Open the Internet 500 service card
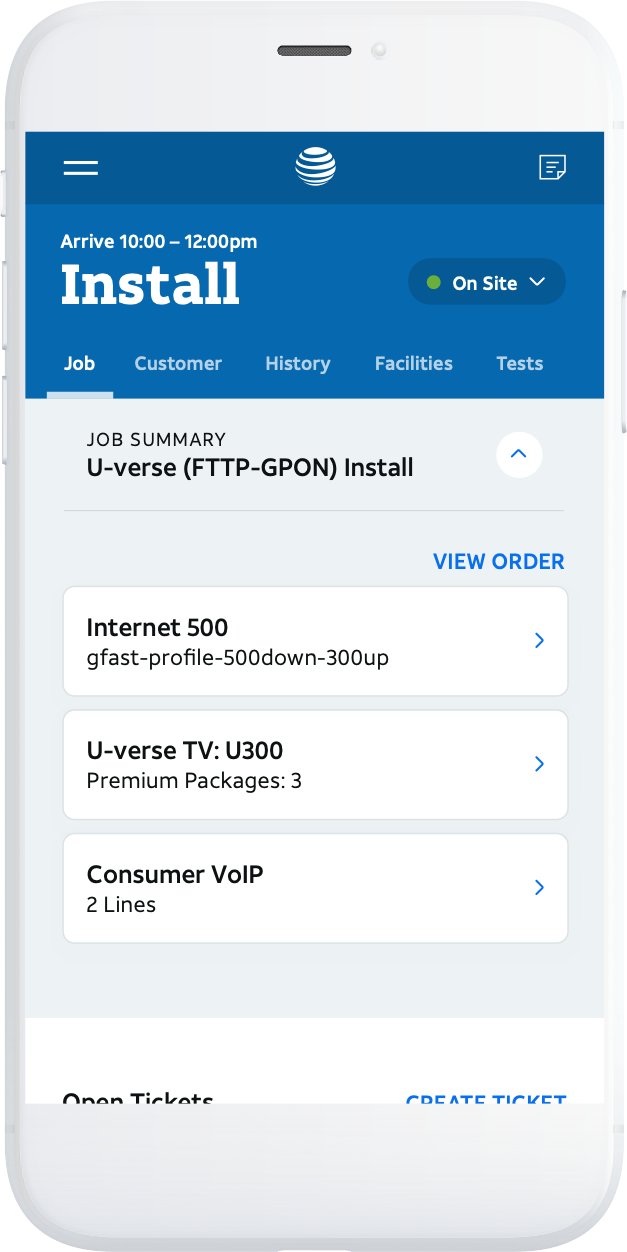The image size is (627, 1252). 315,641
